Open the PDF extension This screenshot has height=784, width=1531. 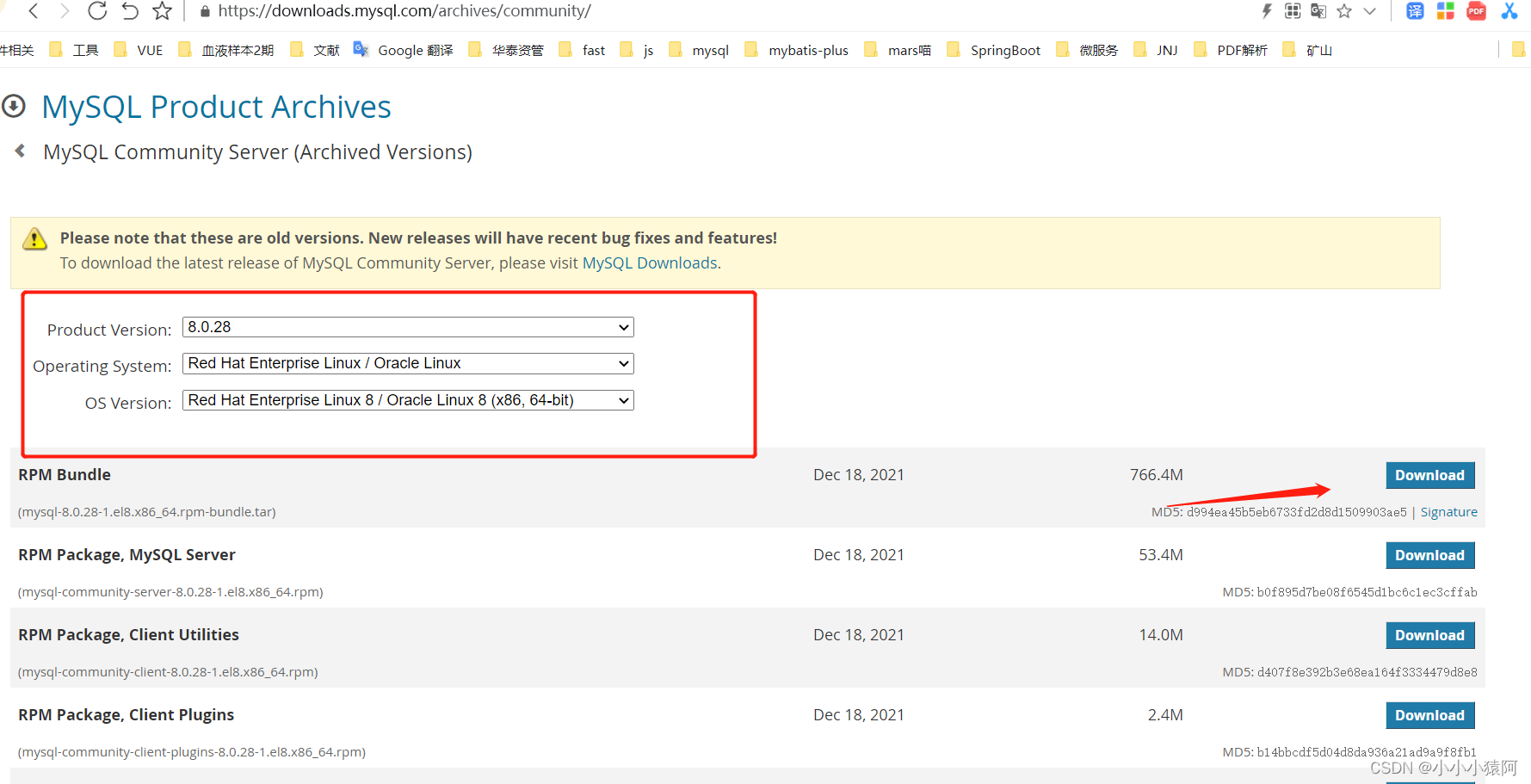pos(1476,11)
